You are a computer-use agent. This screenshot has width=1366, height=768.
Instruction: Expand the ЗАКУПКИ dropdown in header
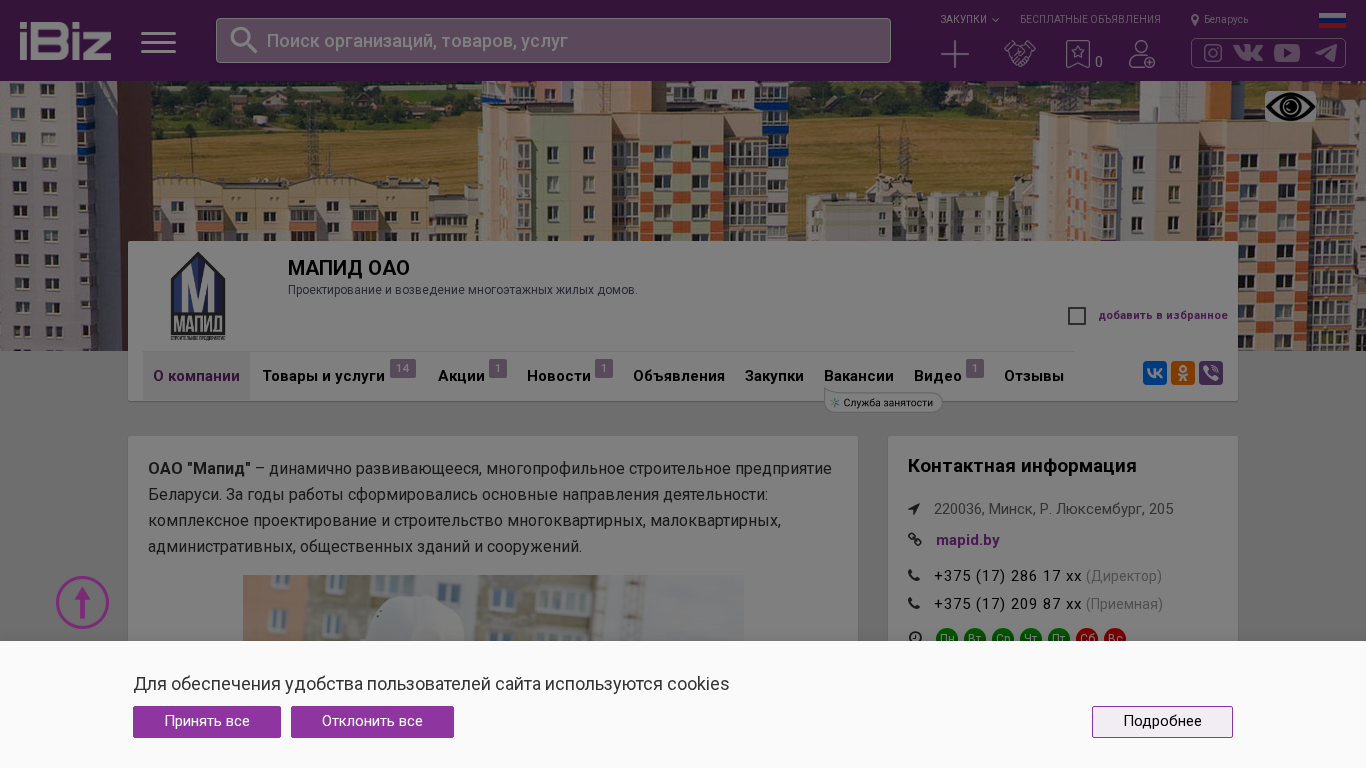[969, 20]
